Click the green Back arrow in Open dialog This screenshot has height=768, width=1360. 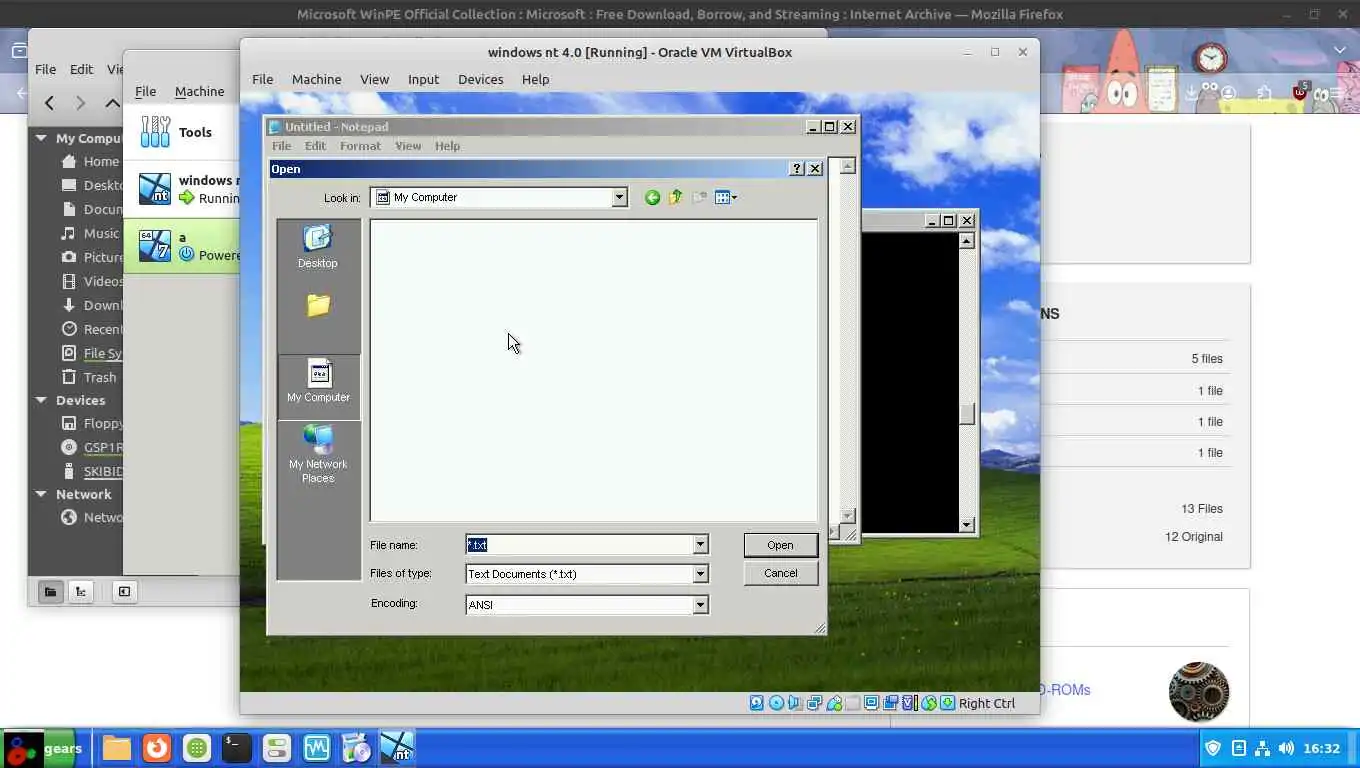pyautogui.click(x=652, y=198)
